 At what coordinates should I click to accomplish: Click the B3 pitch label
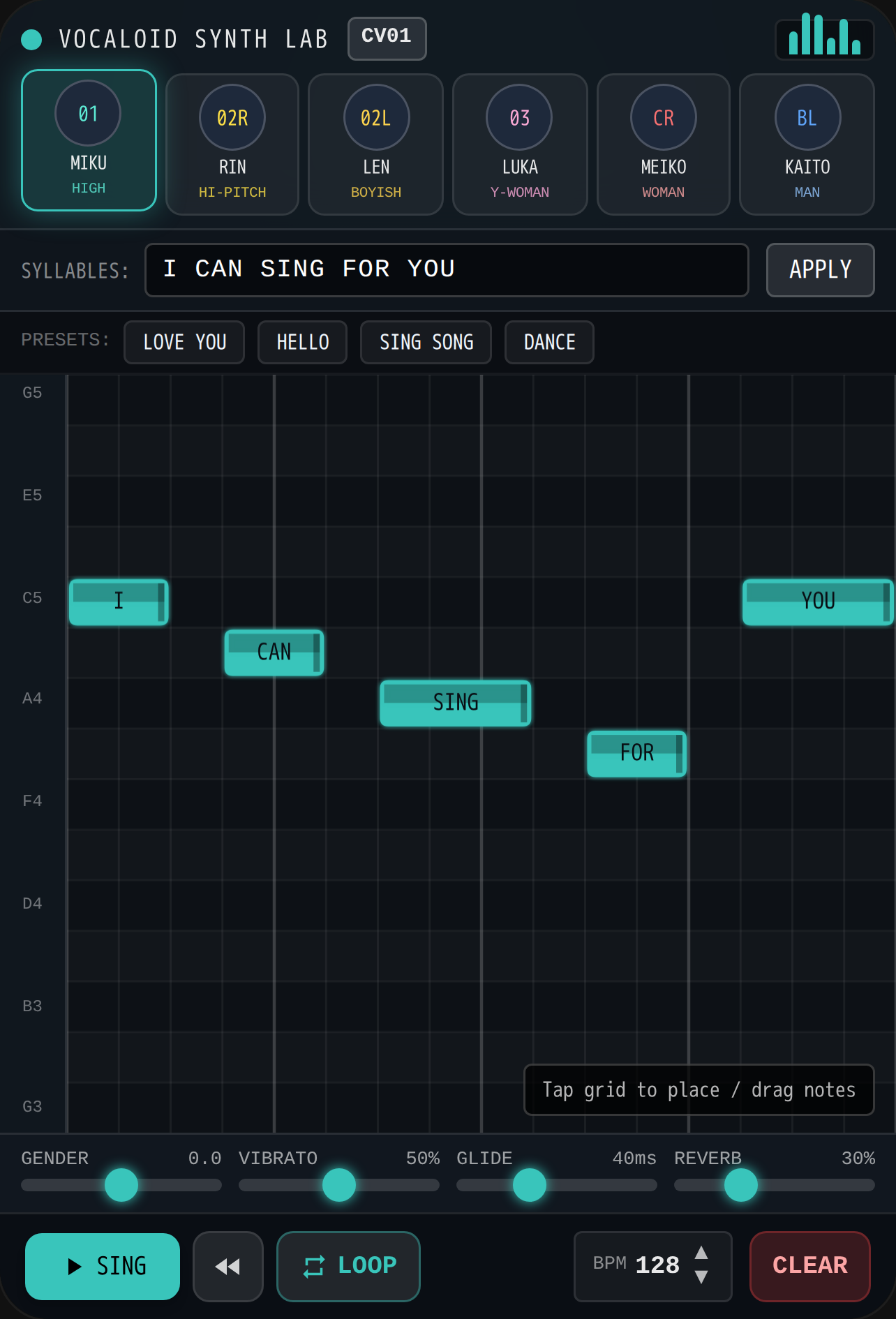(32, 1006)
